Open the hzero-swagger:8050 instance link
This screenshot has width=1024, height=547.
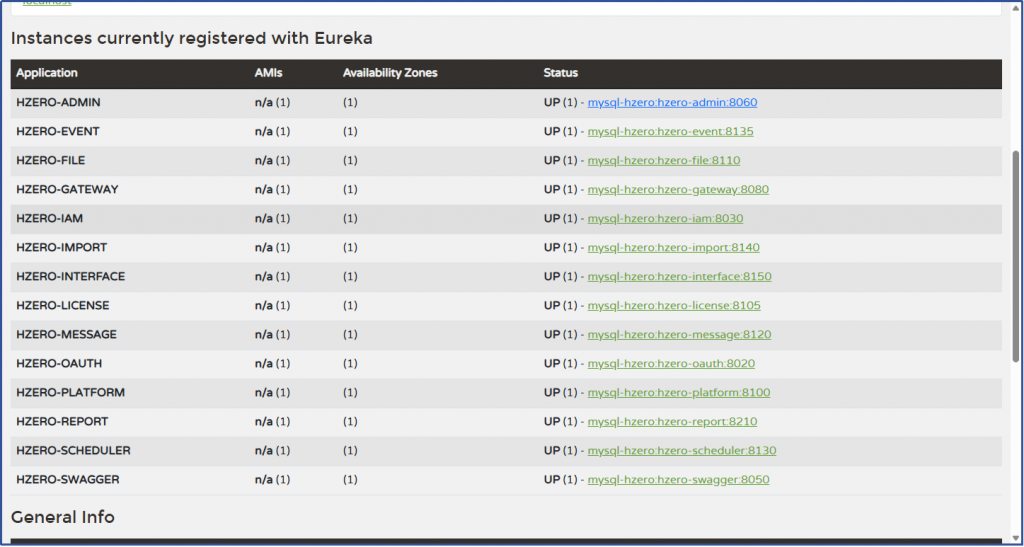[678, 479]
